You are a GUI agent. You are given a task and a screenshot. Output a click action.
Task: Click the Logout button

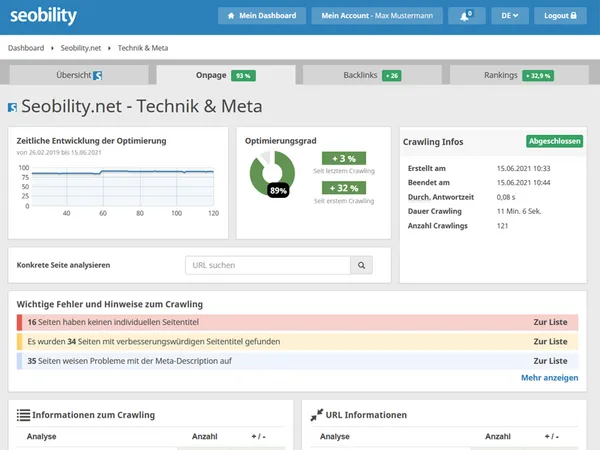tap(560, 16)
